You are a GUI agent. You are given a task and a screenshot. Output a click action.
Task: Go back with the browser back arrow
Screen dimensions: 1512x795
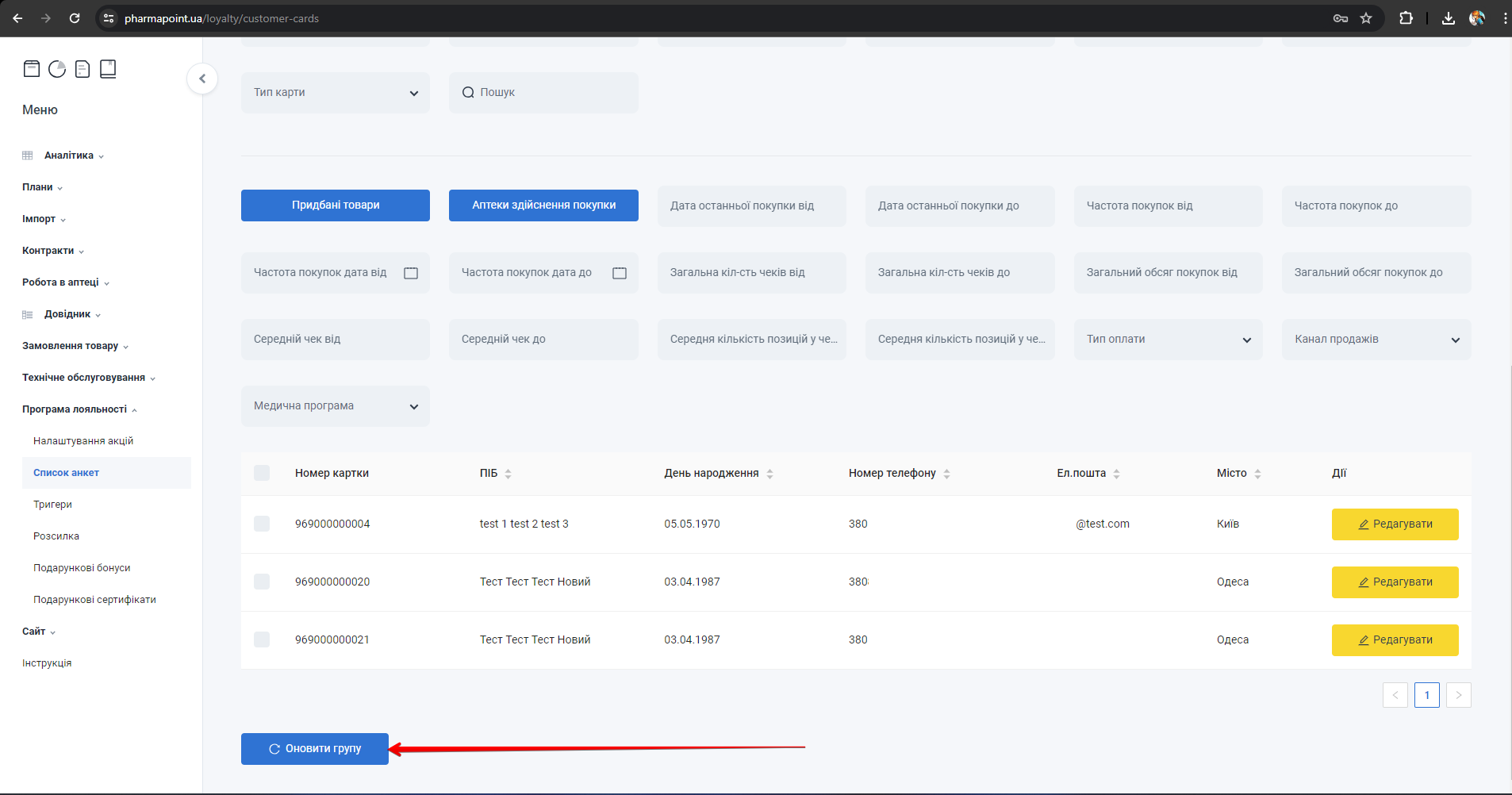tap(17, 18)
